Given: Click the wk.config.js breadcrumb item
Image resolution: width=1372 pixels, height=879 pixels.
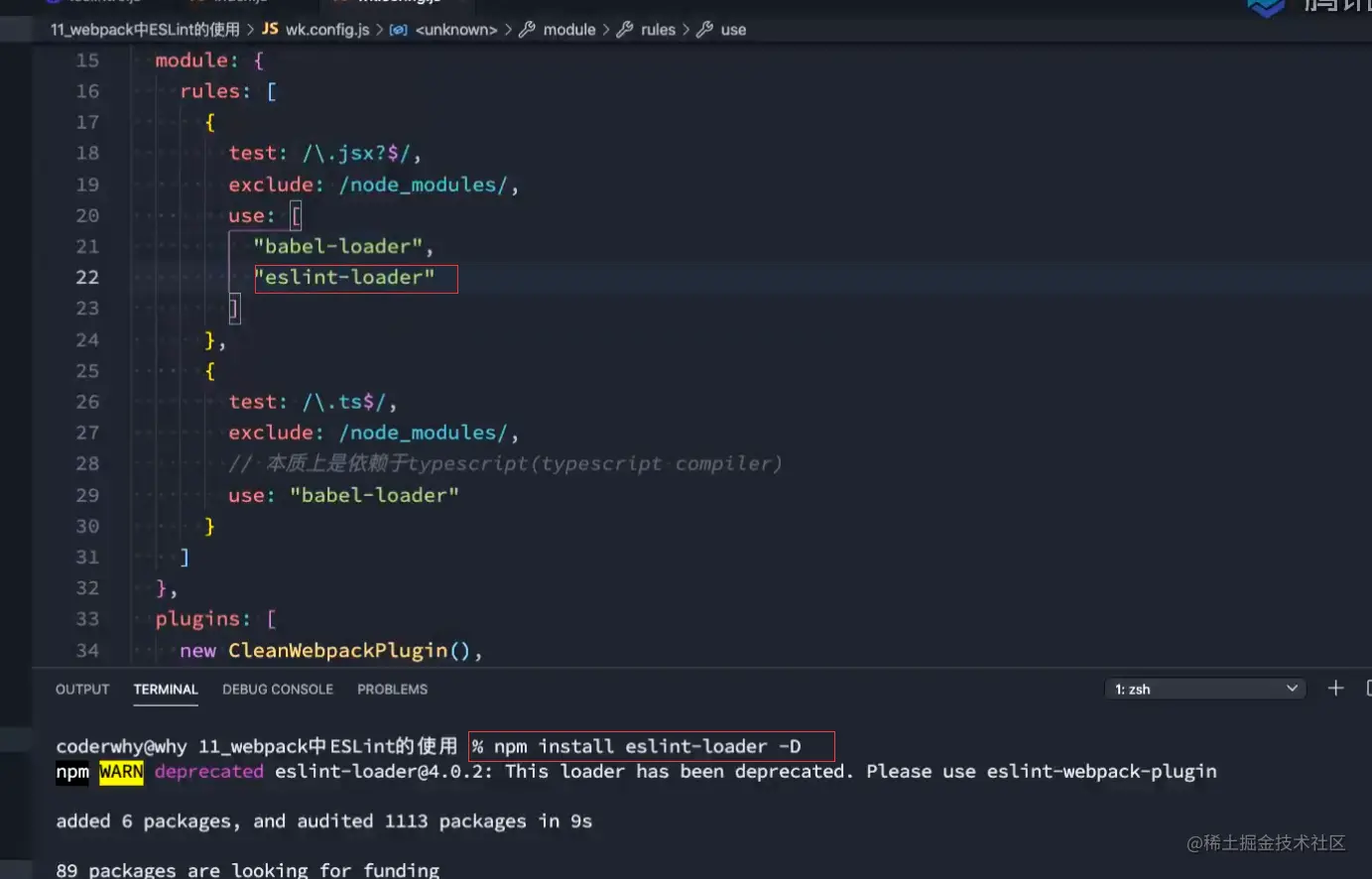Looking at the screenshot, I should pyautogui.click(x=327, y=30).
